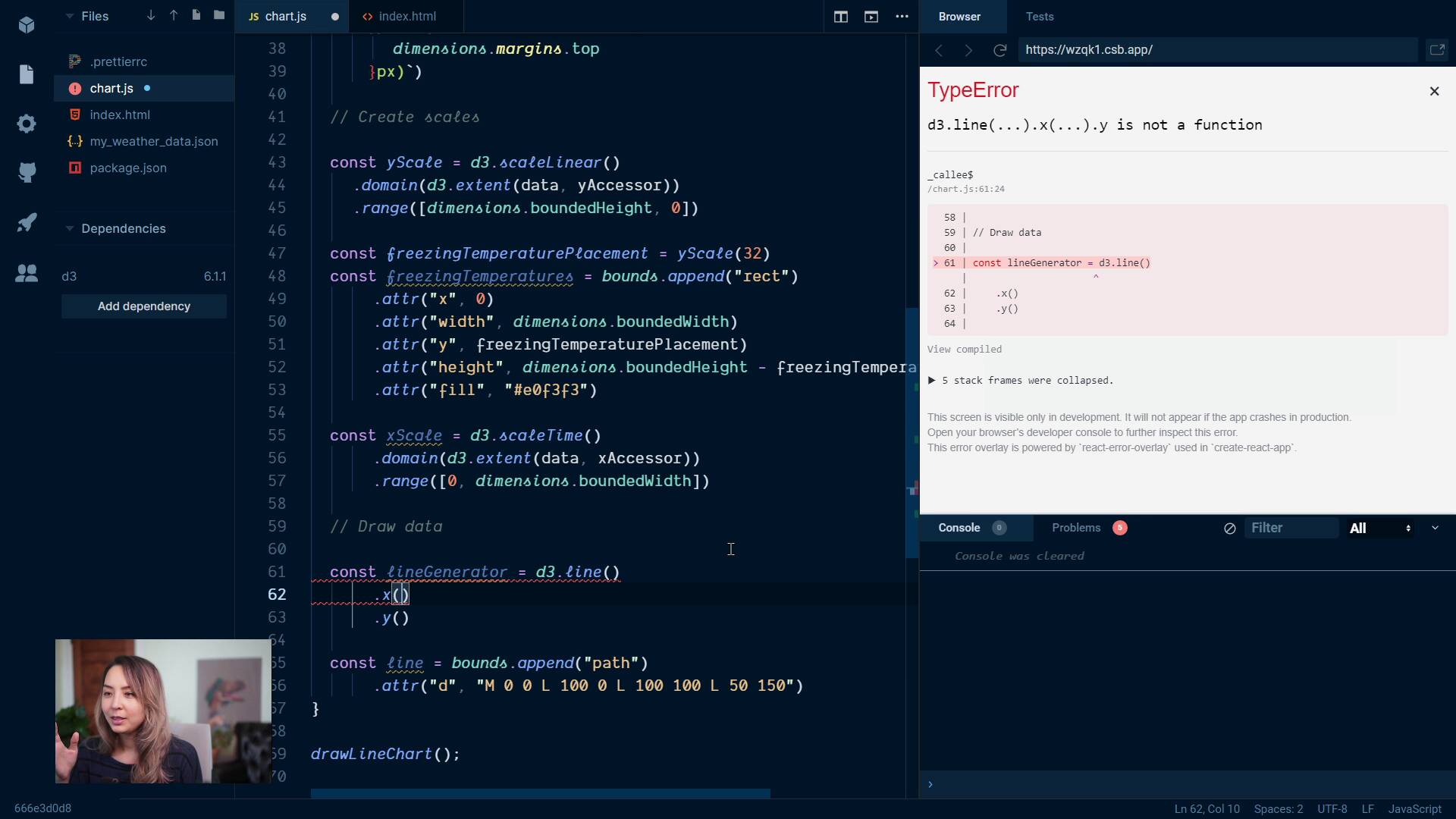This screenshot has width=1456, height=819.
Task: Switch to the index.html editor tab
Action: pyautogui.click(x=407, y=17)
